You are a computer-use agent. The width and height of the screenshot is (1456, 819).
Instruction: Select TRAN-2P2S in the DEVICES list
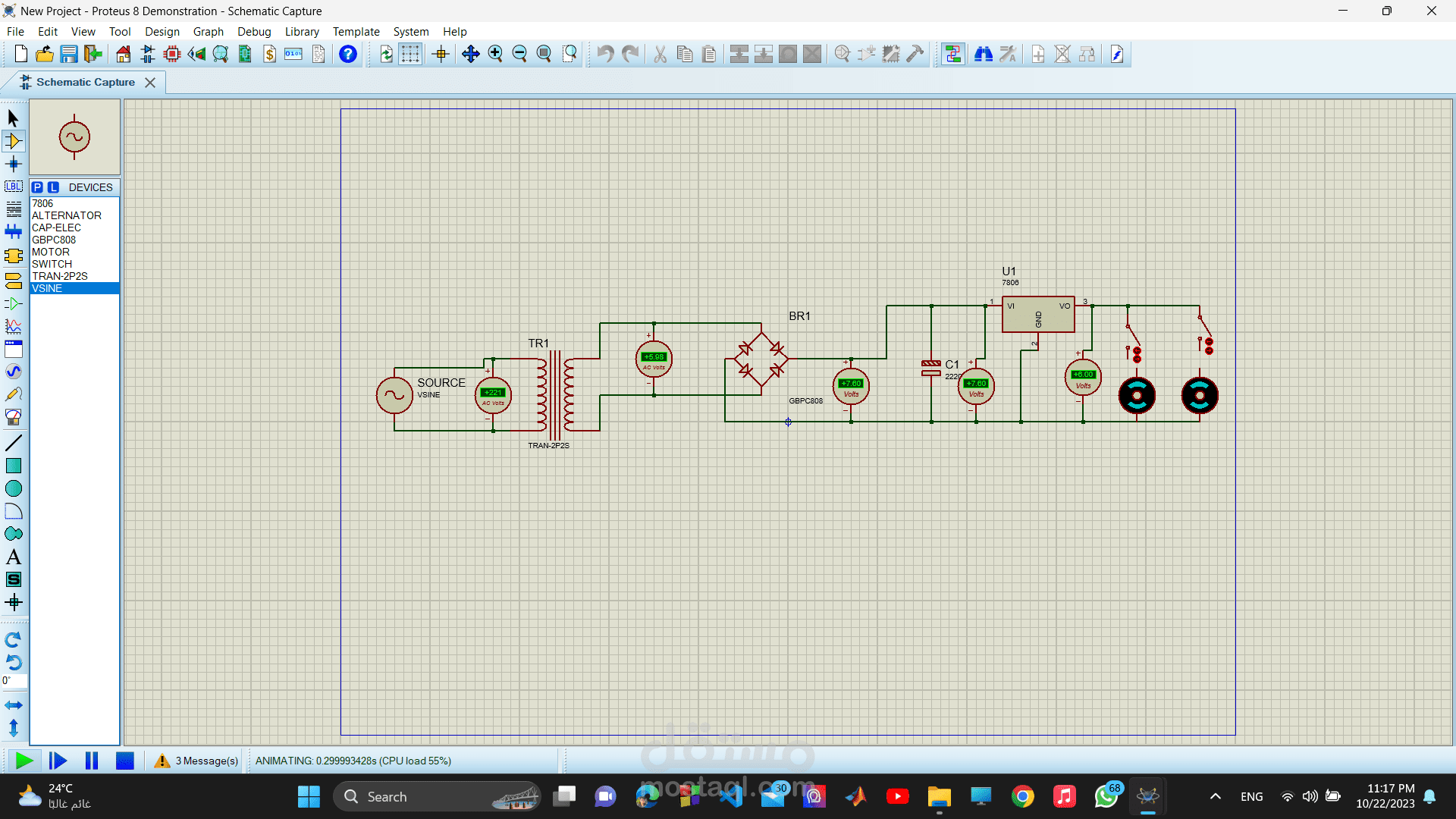click(x=60, y=276)
